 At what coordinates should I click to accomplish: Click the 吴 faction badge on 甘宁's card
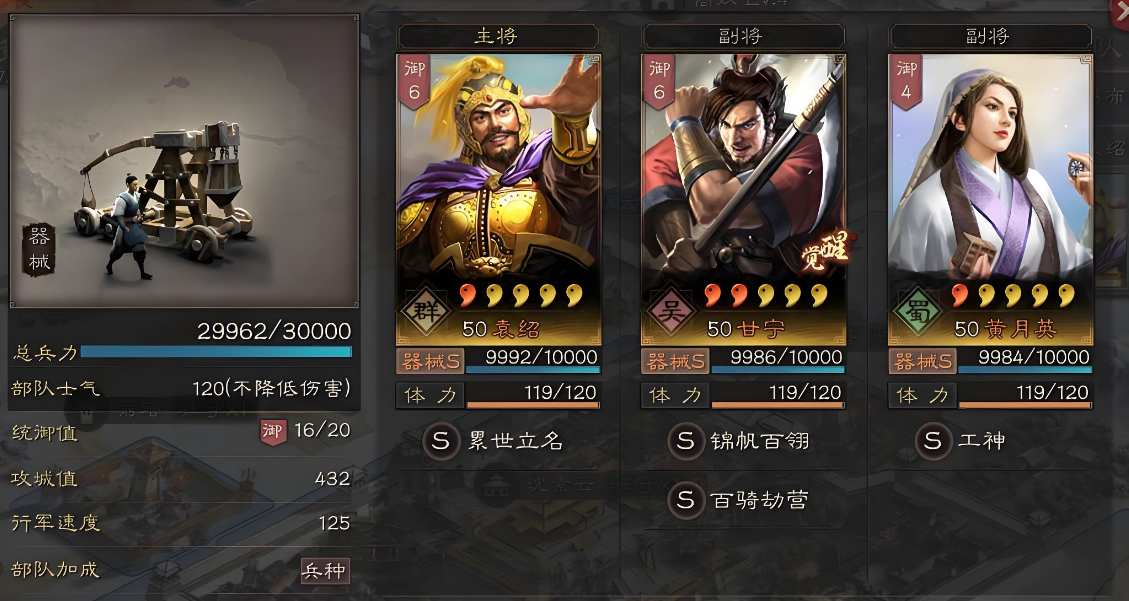click(x=670, y=312)
